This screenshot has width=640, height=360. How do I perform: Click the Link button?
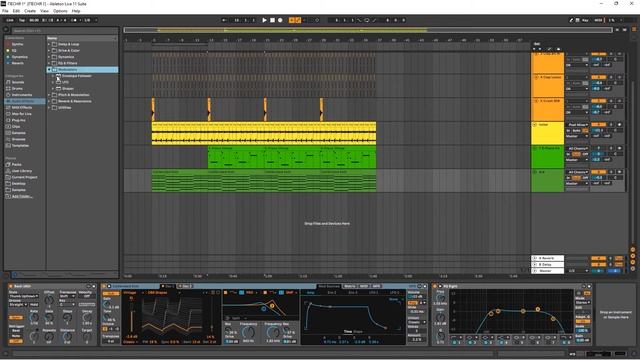[10, 20]
